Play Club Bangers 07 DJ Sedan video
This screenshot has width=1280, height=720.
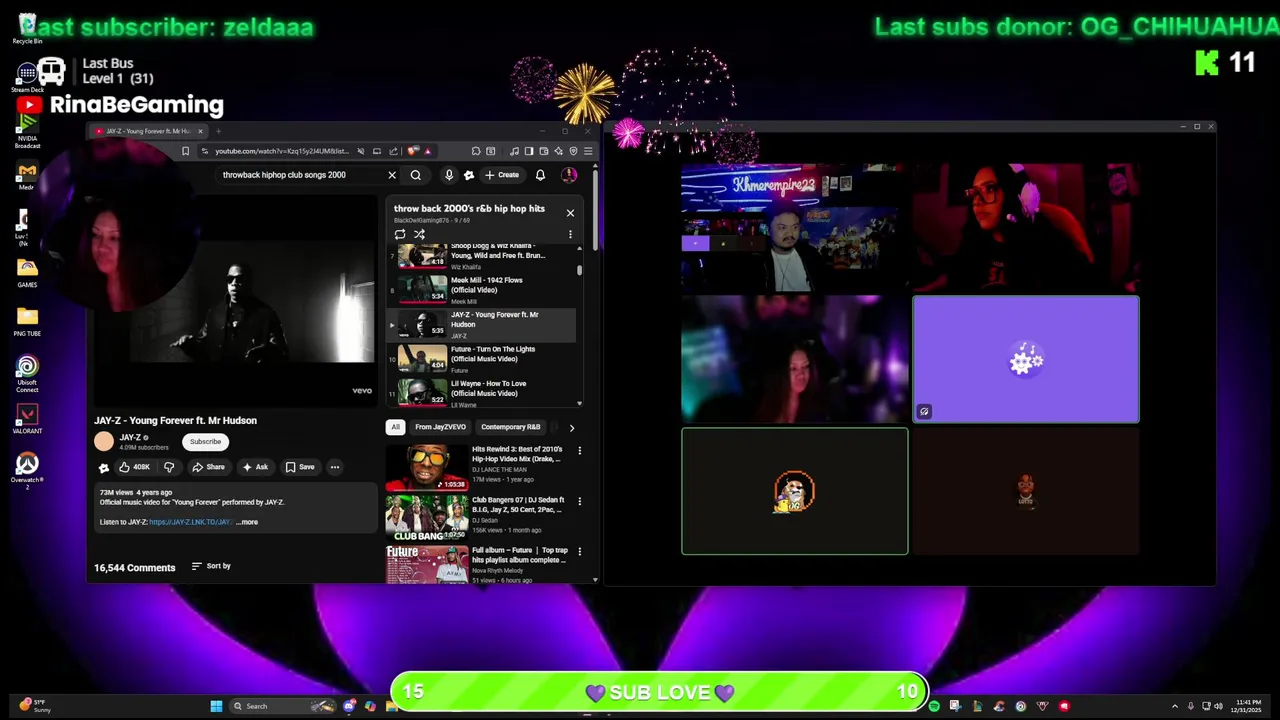tap(426, 518)
